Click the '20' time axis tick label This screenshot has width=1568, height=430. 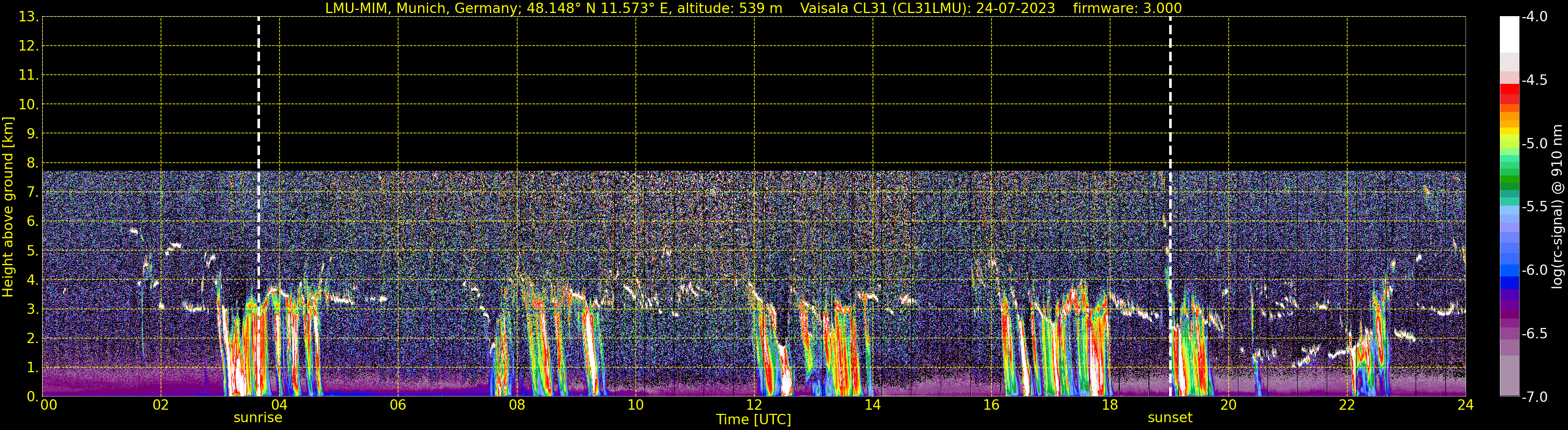coord(1228,405)
